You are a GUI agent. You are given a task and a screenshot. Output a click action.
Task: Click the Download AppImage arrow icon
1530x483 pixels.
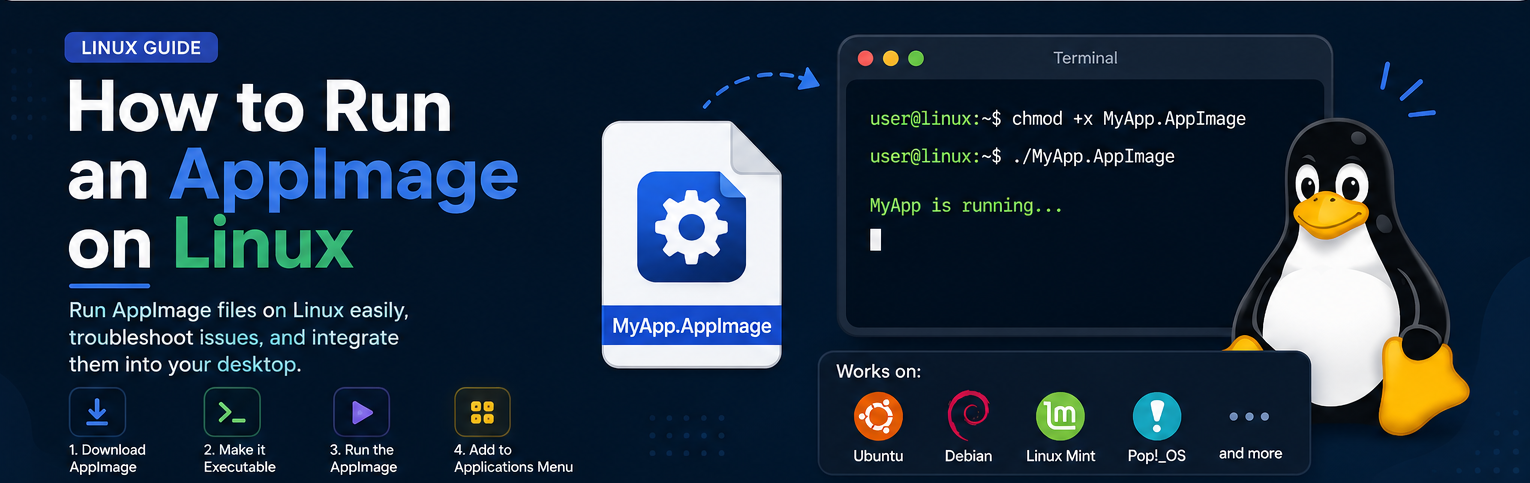(x=97, y=412)
